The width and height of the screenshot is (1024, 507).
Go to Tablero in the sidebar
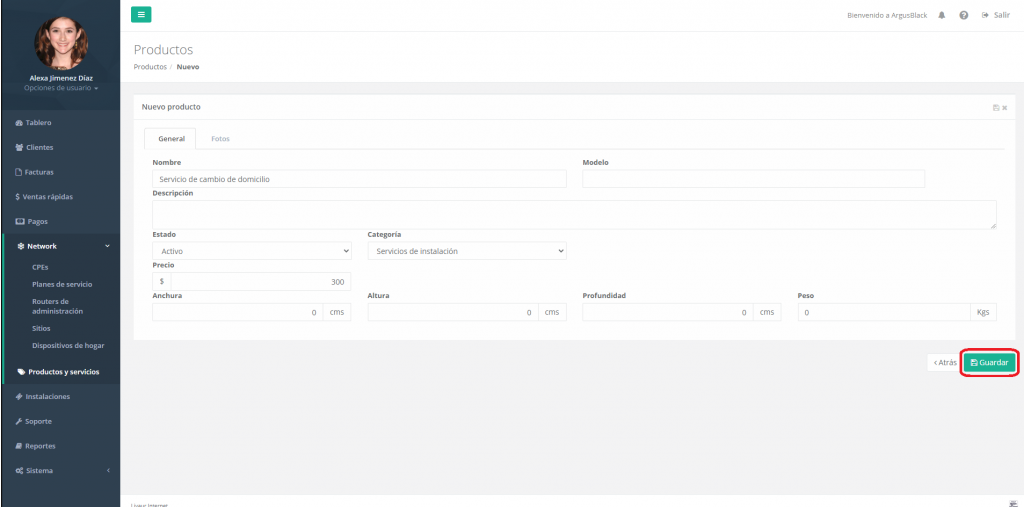[61, 123]
